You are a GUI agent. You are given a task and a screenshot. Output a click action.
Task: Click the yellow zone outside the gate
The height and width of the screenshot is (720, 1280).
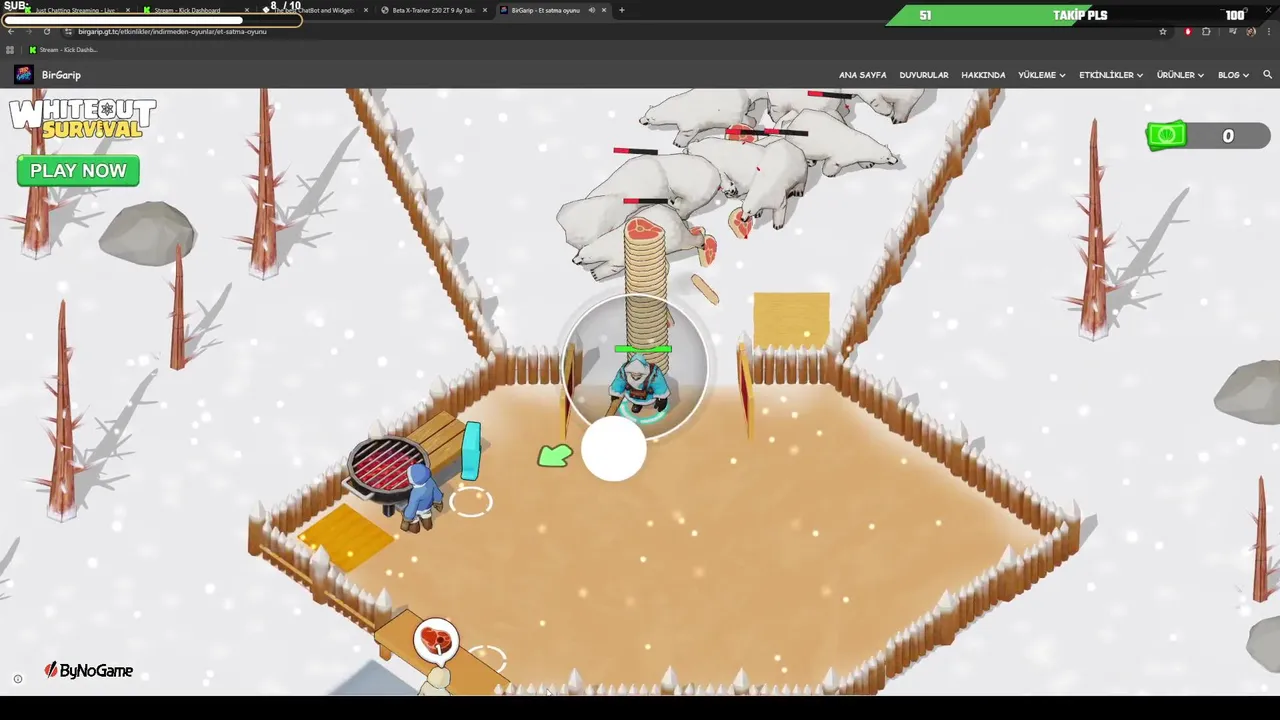click(x=791, y=320)
